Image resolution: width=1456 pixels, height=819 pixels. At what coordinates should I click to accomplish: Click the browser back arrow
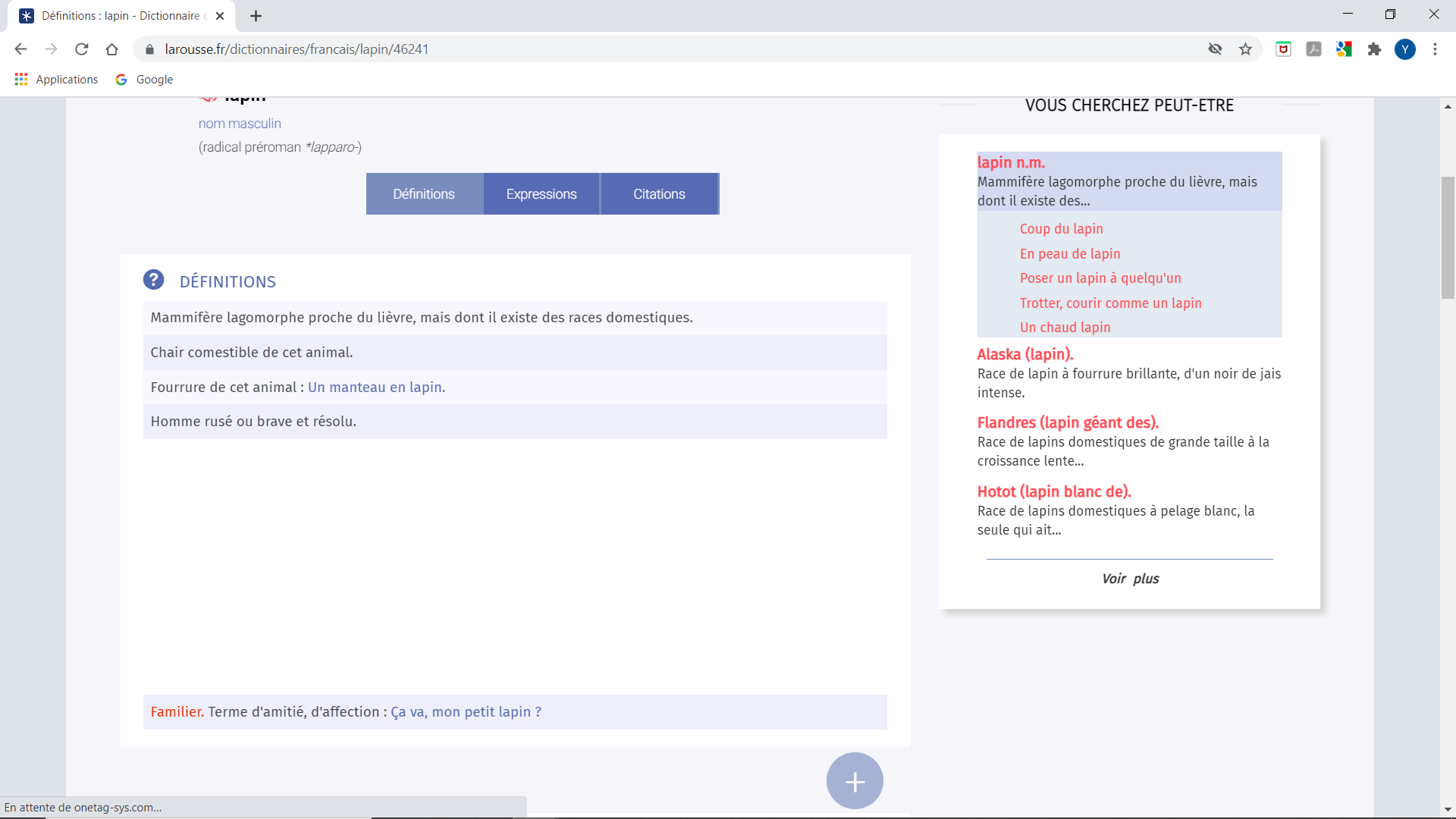click(x=20, y=49)
